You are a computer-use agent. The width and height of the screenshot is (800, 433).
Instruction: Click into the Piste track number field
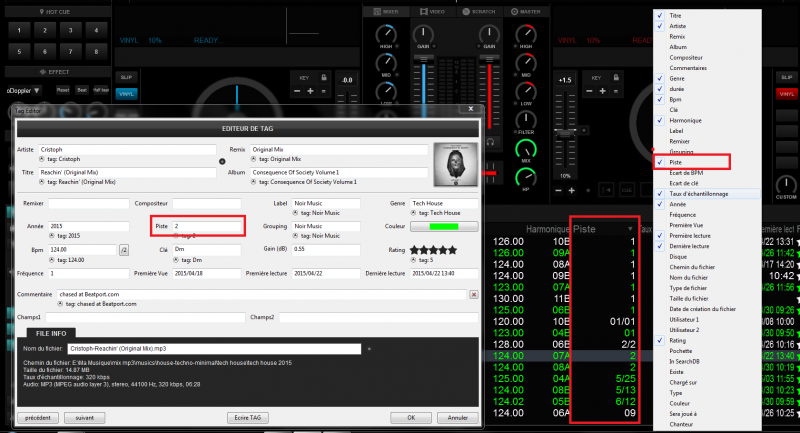205,226
